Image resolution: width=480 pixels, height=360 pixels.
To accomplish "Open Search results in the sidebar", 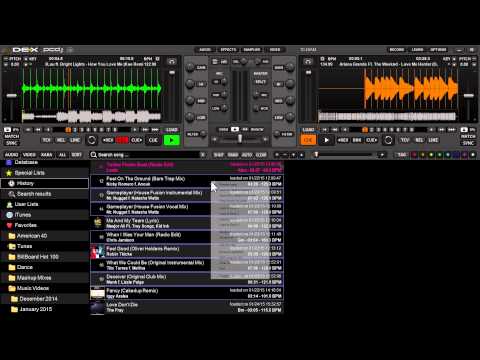I will 34,194.
